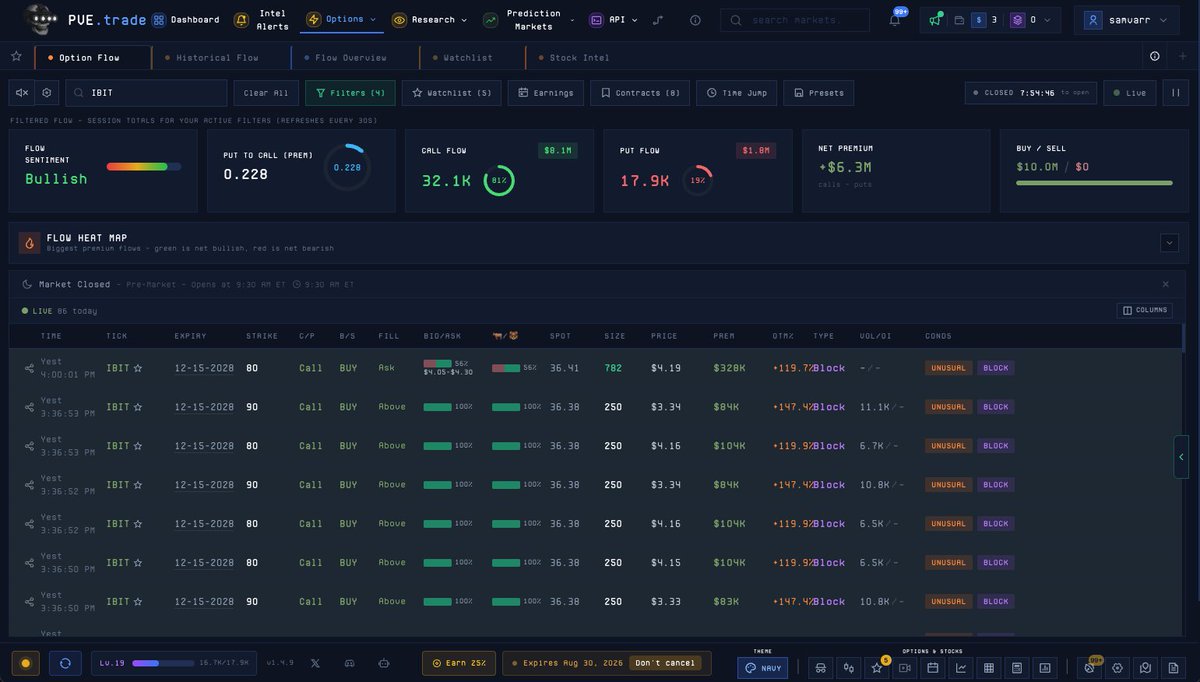Click the green megaphone announcements icon

pos(935,19)
